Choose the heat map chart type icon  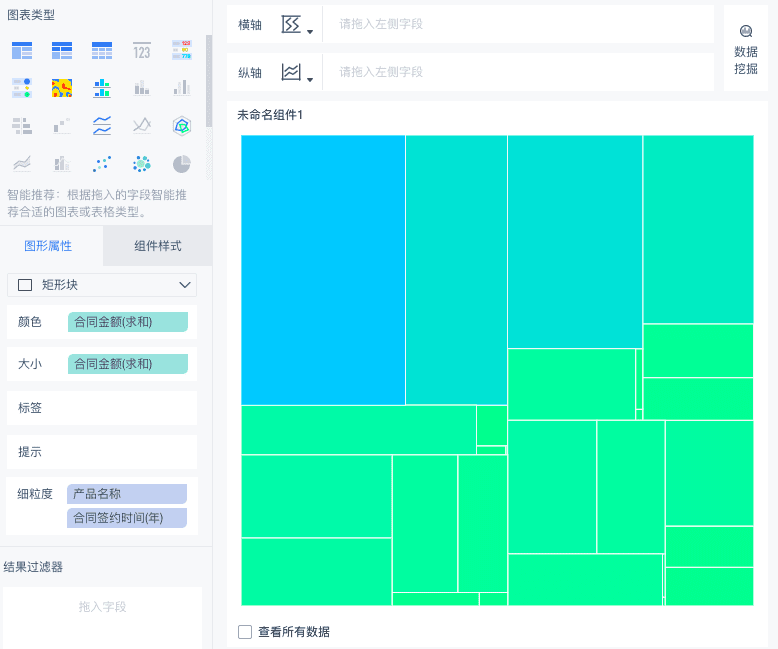pos(62,88)
